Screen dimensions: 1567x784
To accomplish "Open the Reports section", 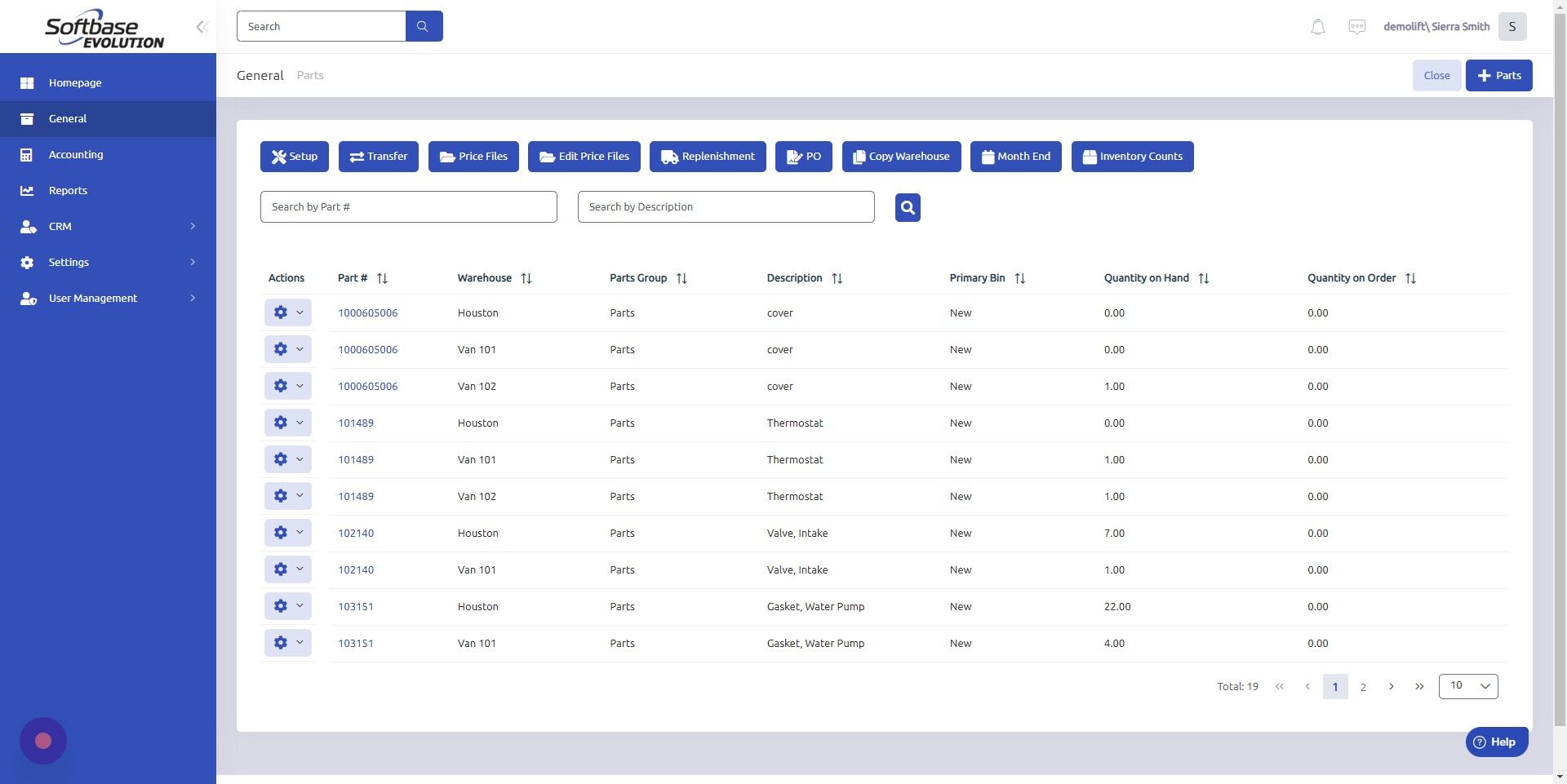I will tap(67, 190).
